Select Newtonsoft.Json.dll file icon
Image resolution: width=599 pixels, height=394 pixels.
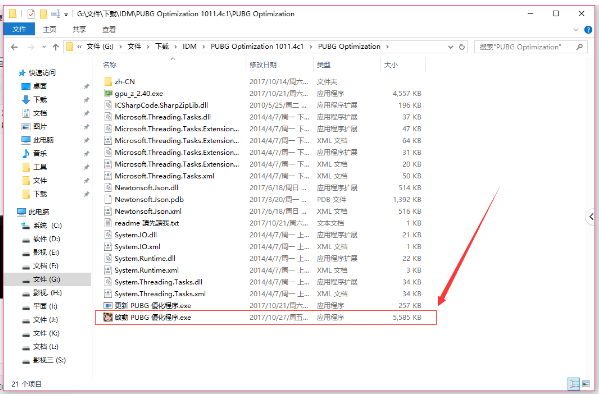(x=108, y=188)
